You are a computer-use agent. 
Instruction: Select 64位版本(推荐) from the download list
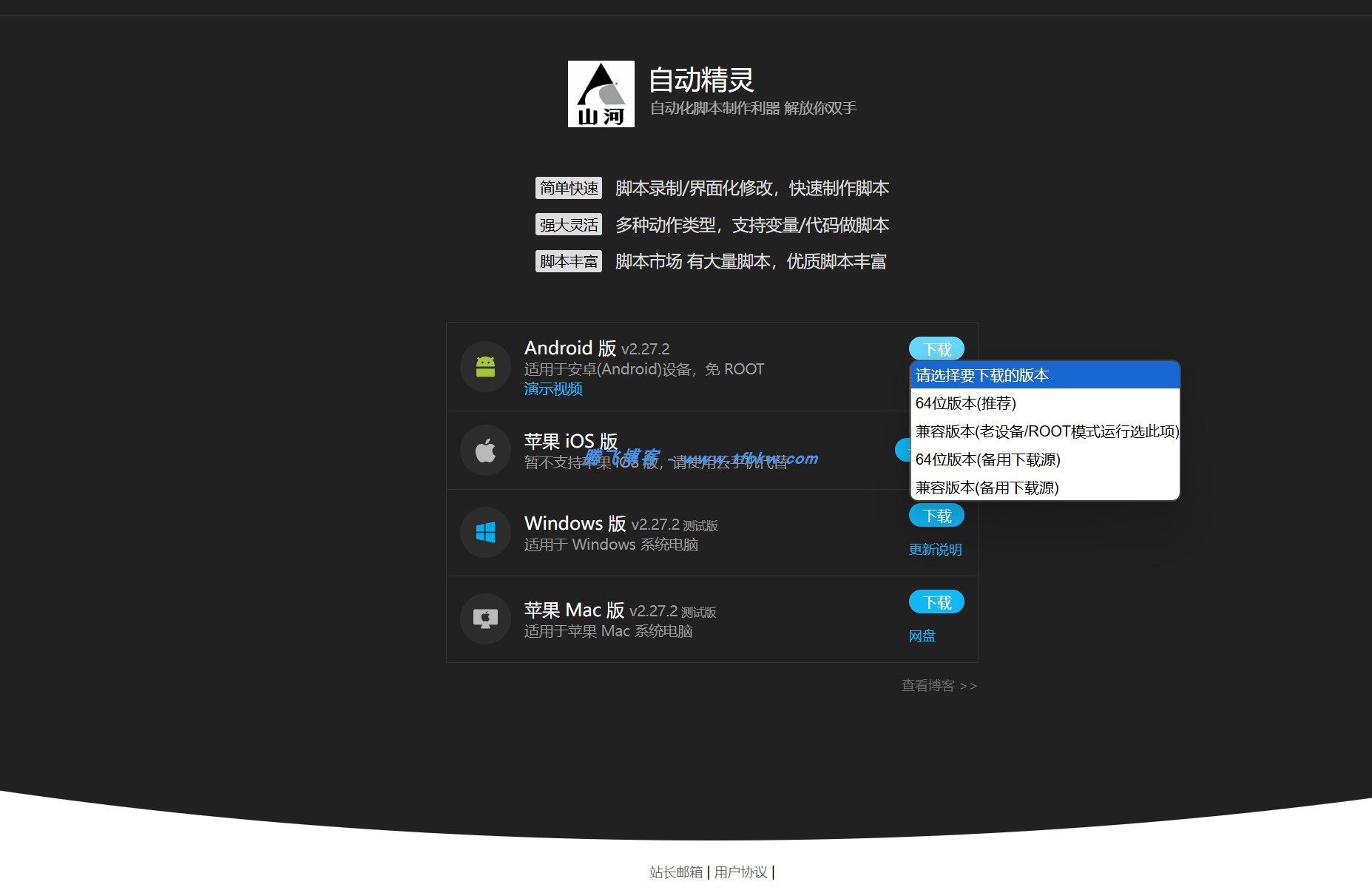click(965, 403)
